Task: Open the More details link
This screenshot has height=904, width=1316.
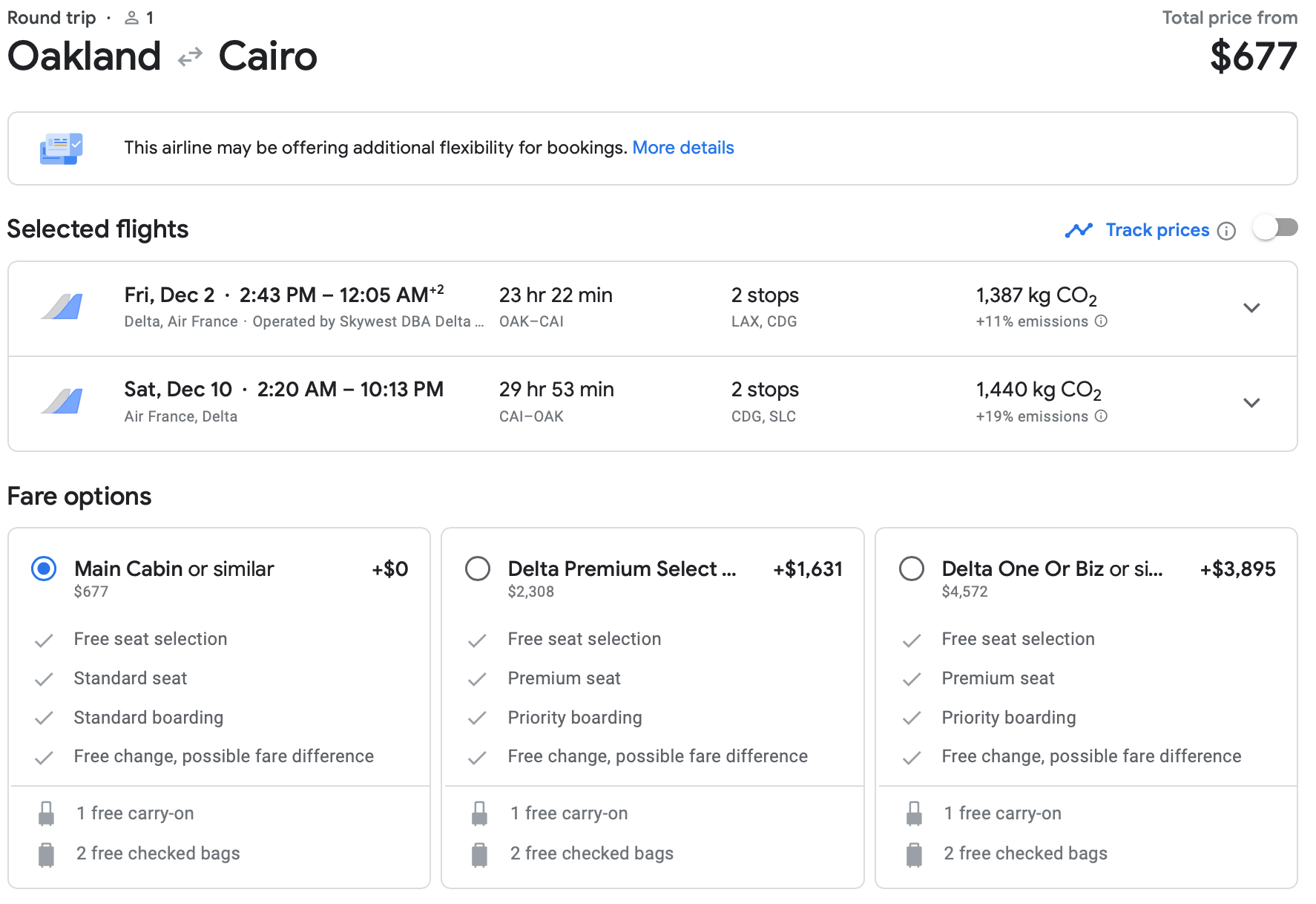Action: [682, 148]
